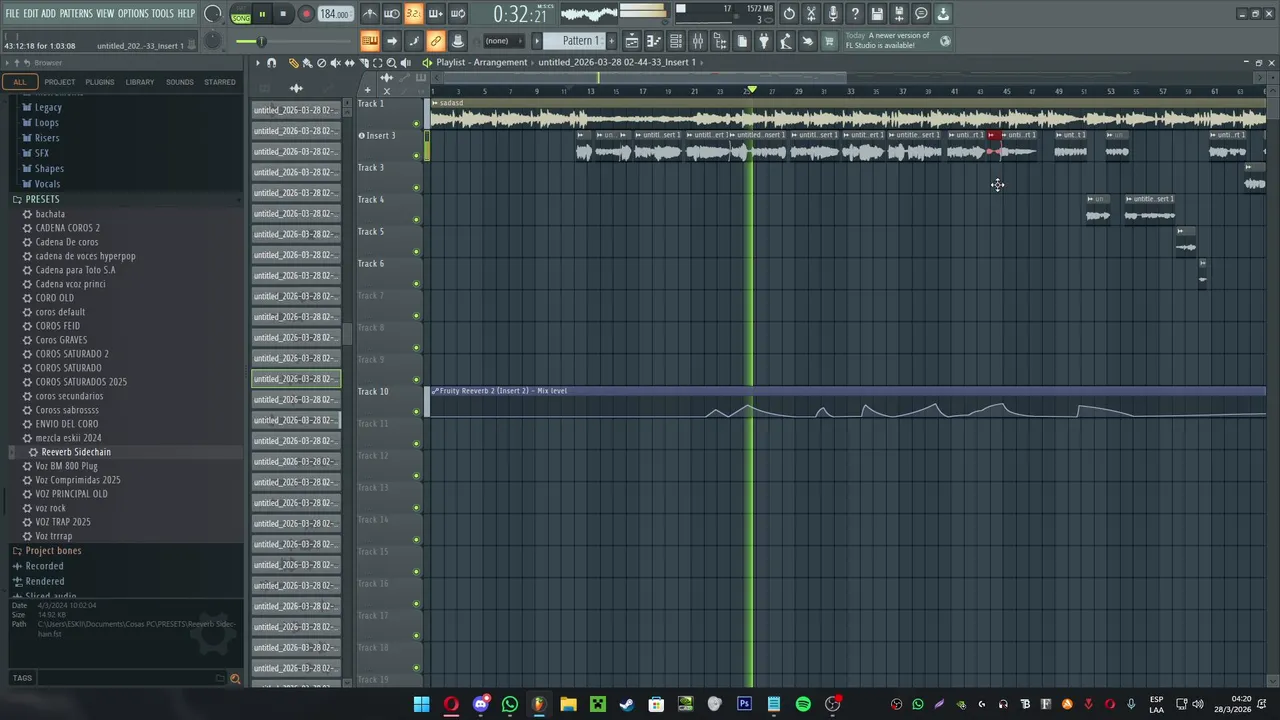Open the TOOLS menu
Screen dimensions: 1280x720
pyautogui.click(x=162, y=14)
